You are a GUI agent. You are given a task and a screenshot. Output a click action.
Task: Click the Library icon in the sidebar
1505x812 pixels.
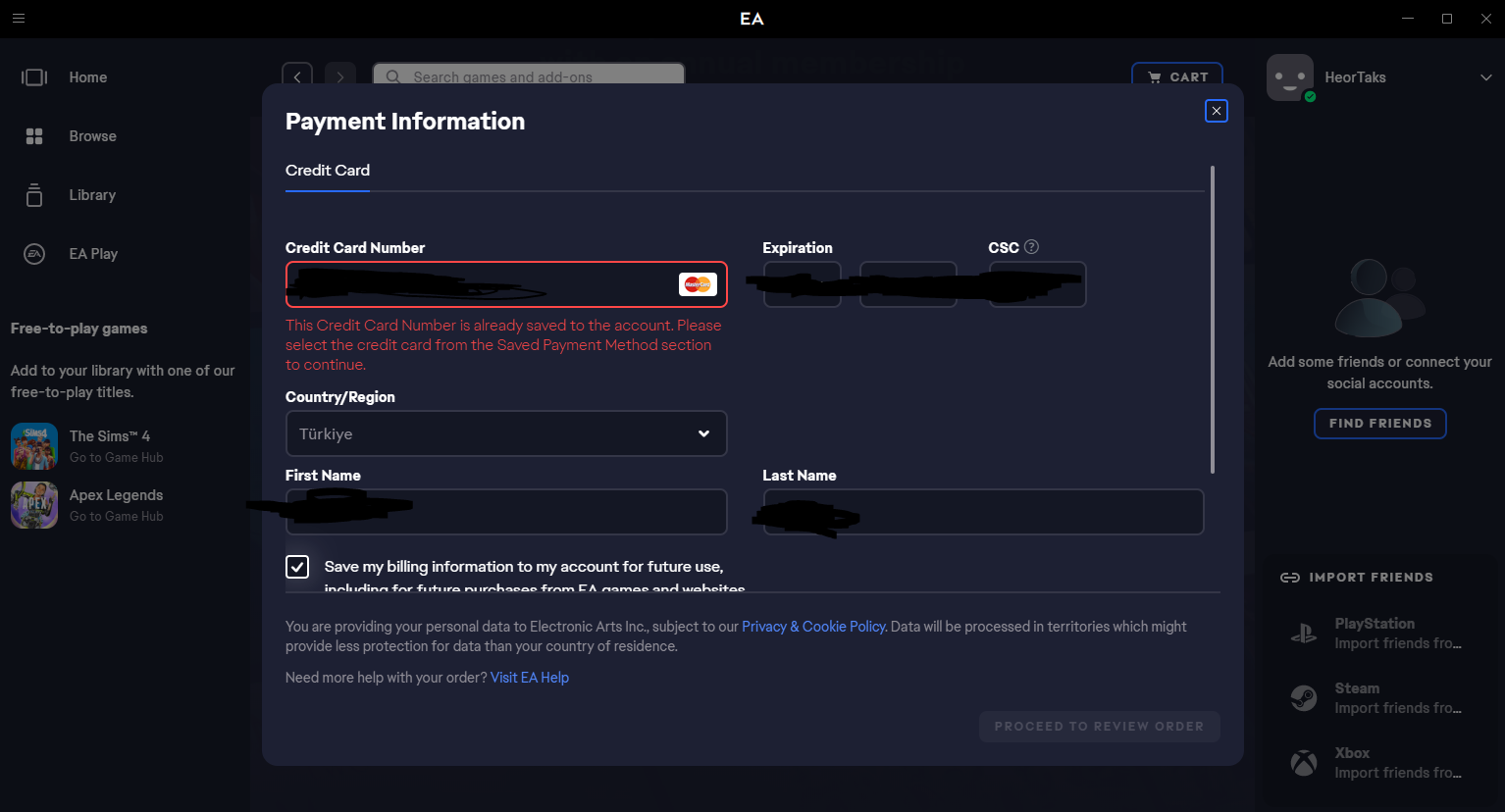[x=34, y=195]
